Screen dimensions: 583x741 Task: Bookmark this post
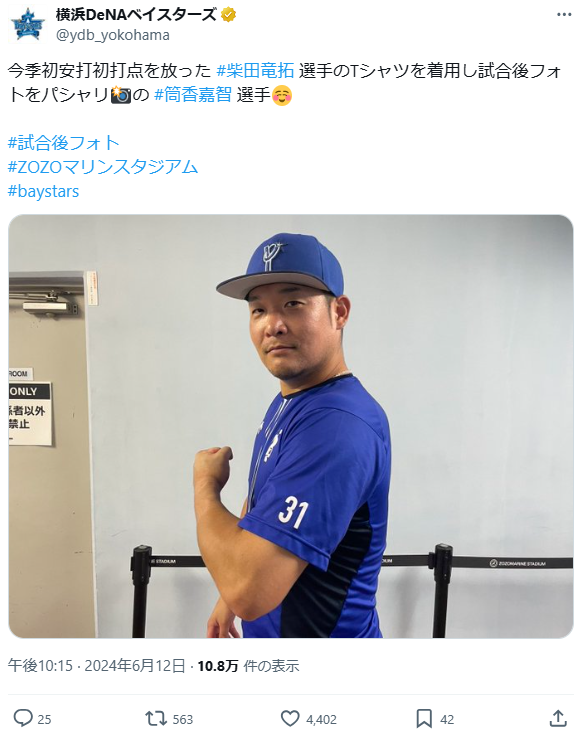(424, 719)
